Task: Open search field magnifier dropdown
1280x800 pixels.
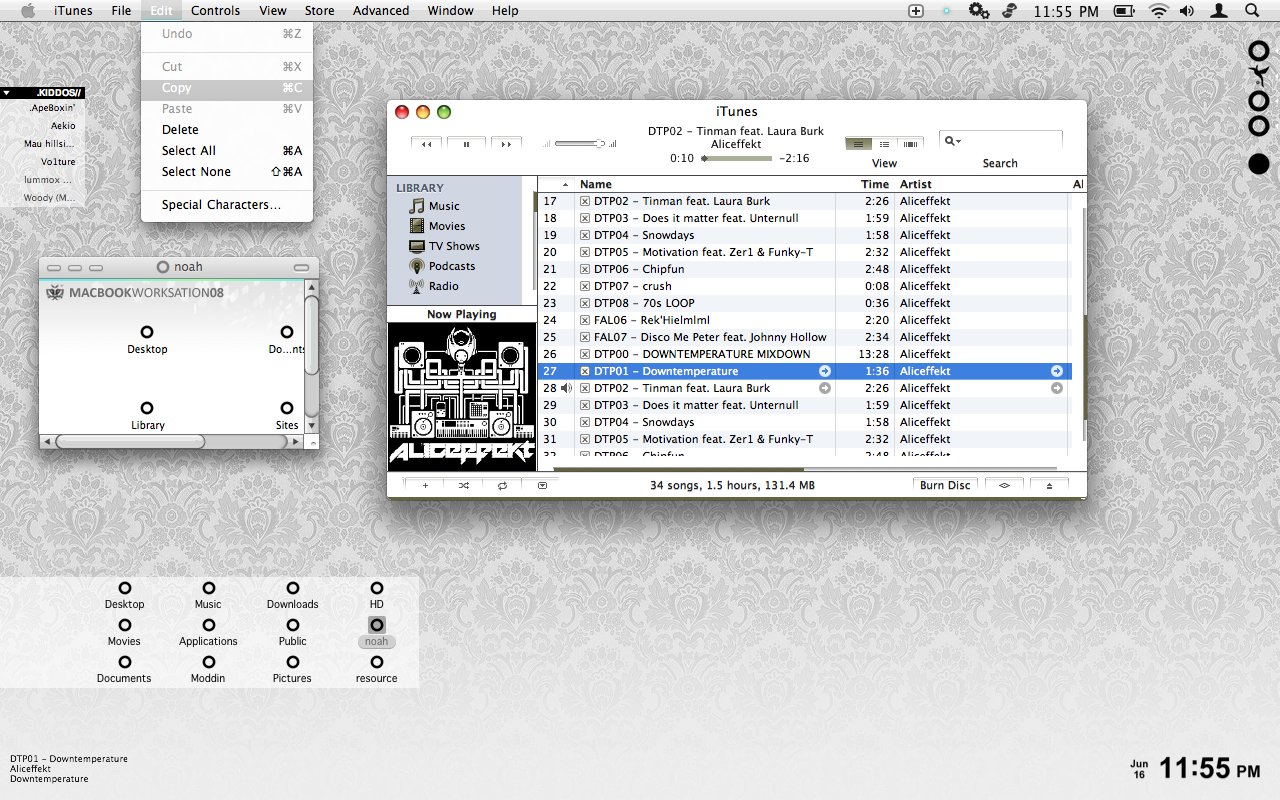Action: coord(953,141)
